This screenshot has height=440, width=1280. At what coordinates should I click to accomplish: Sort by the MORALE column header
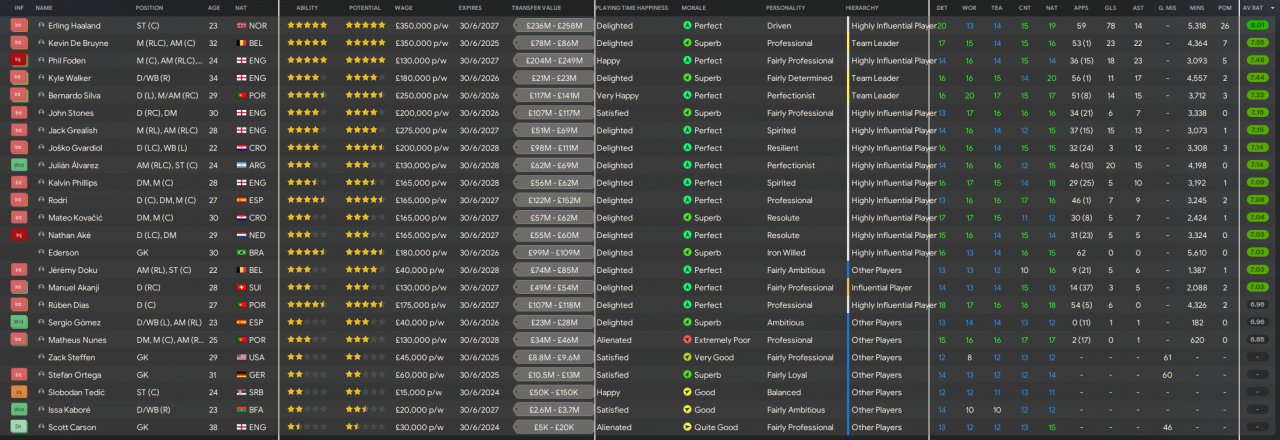coord(694,7)
